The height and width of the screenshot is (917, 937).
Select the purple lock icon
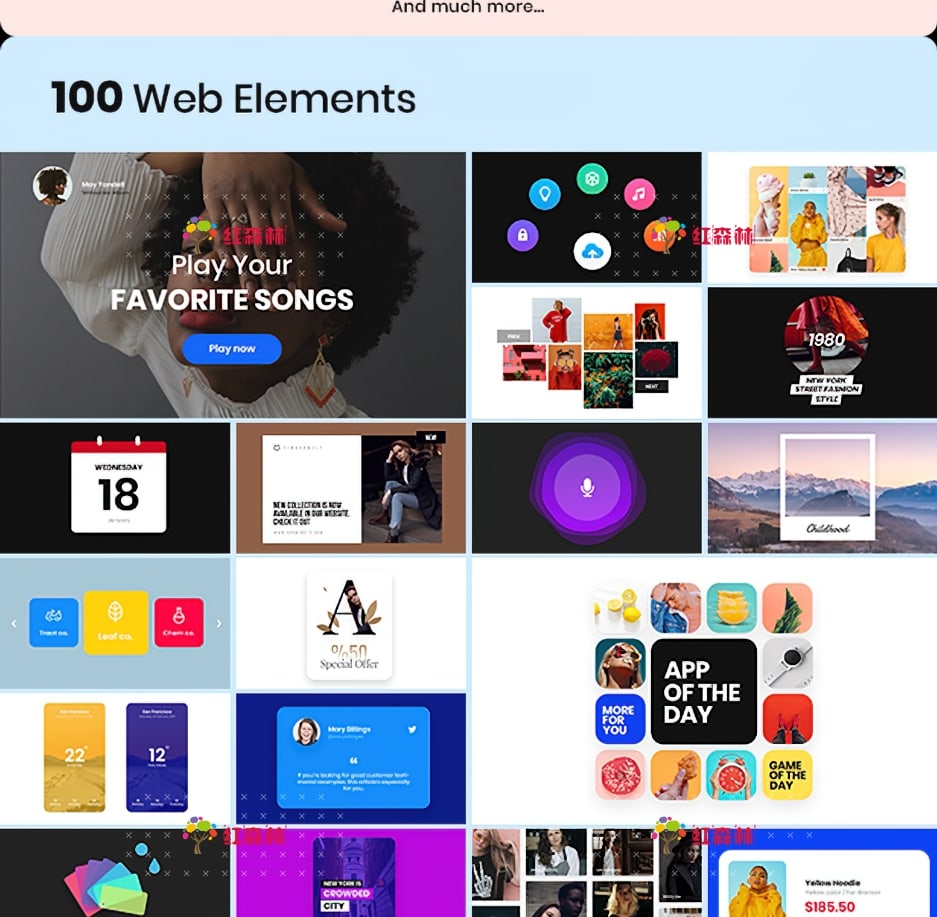point(523,235)
